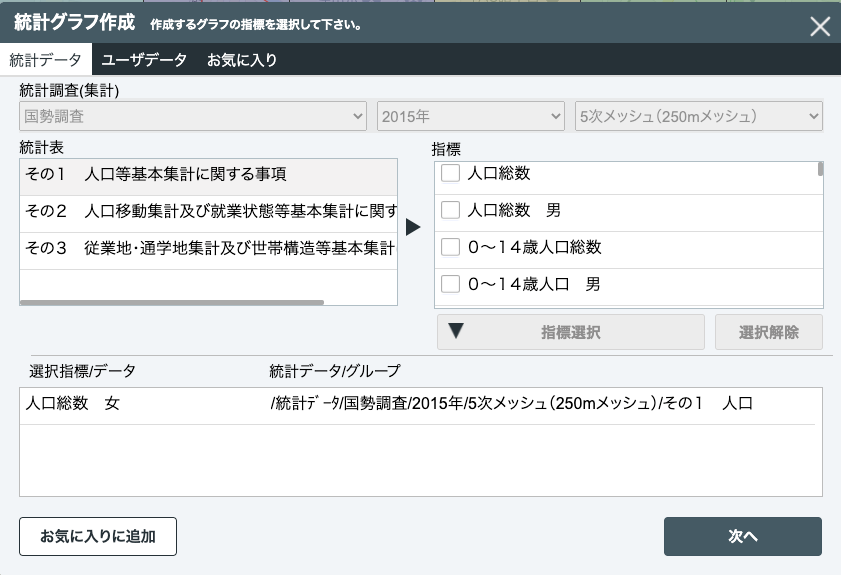This screenshot has width=841, height=575.
Task: Tick the 0〜14歳人口総数 checkbox
Action: point(451,247)
